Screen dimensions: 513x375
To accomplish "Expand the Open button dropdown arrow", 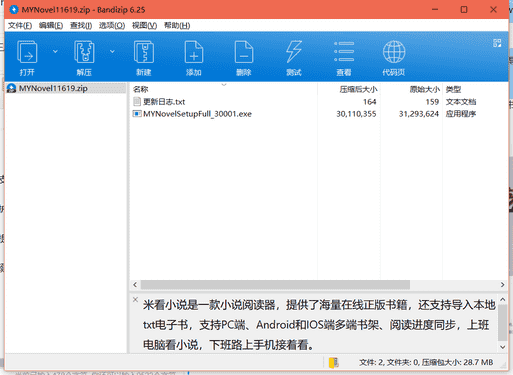I will click(55, 51).
